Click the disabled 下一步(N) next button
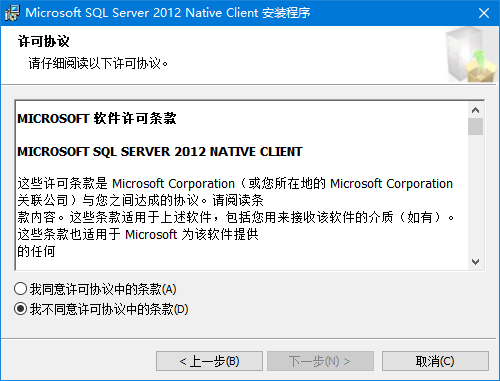This screenshot has width=500, height=381. pyautogui.click(x=320, y=361)
